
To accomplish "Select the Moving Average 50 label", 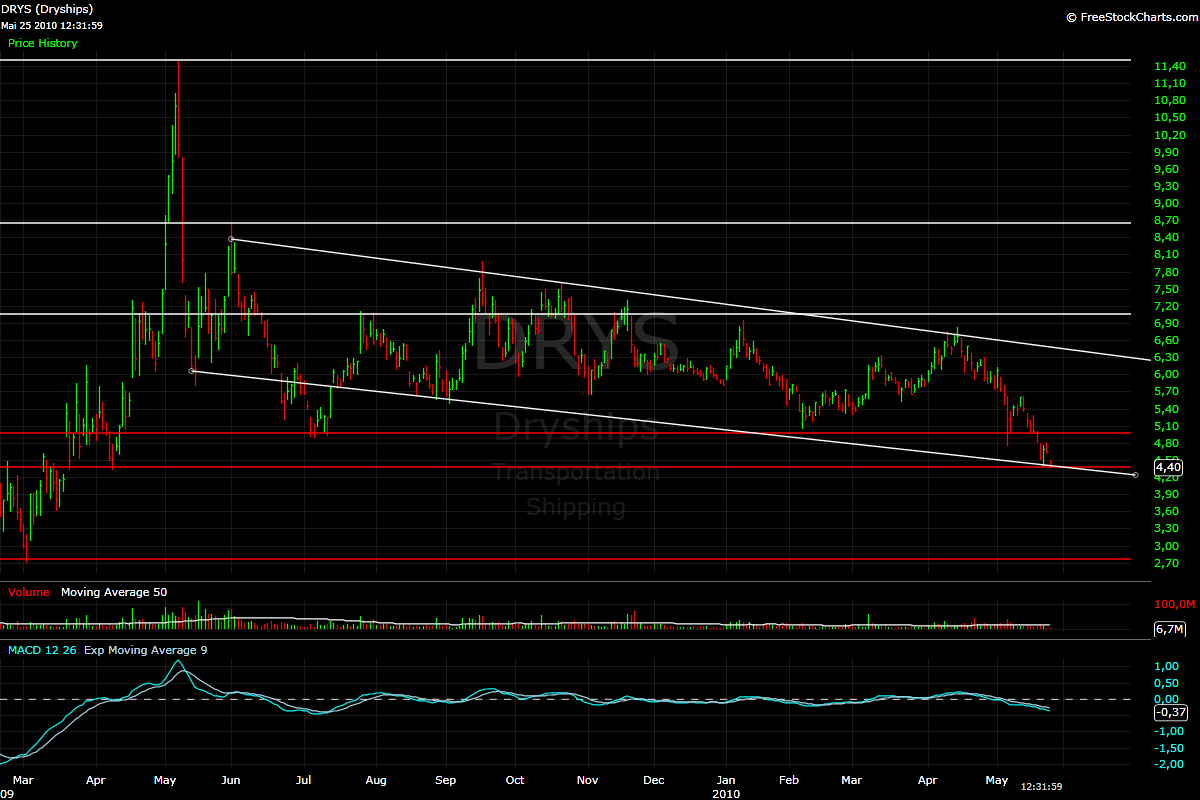I will 114,592.
